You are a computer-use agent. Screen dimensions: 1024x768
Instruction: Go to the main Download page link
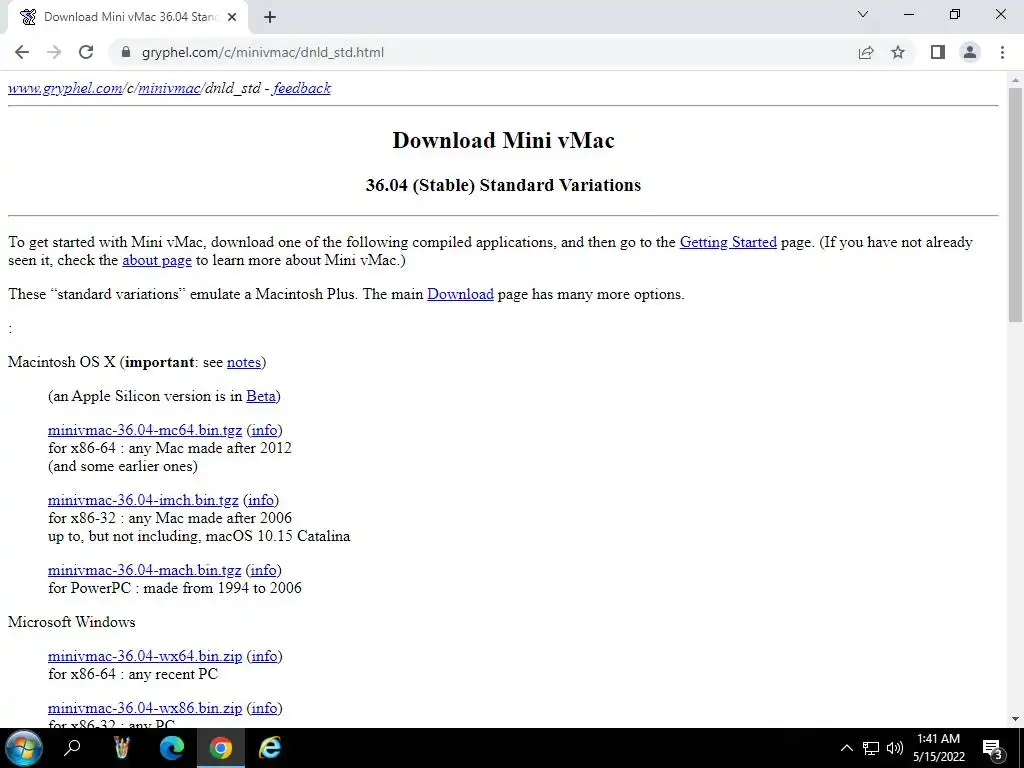coord(460,295)
